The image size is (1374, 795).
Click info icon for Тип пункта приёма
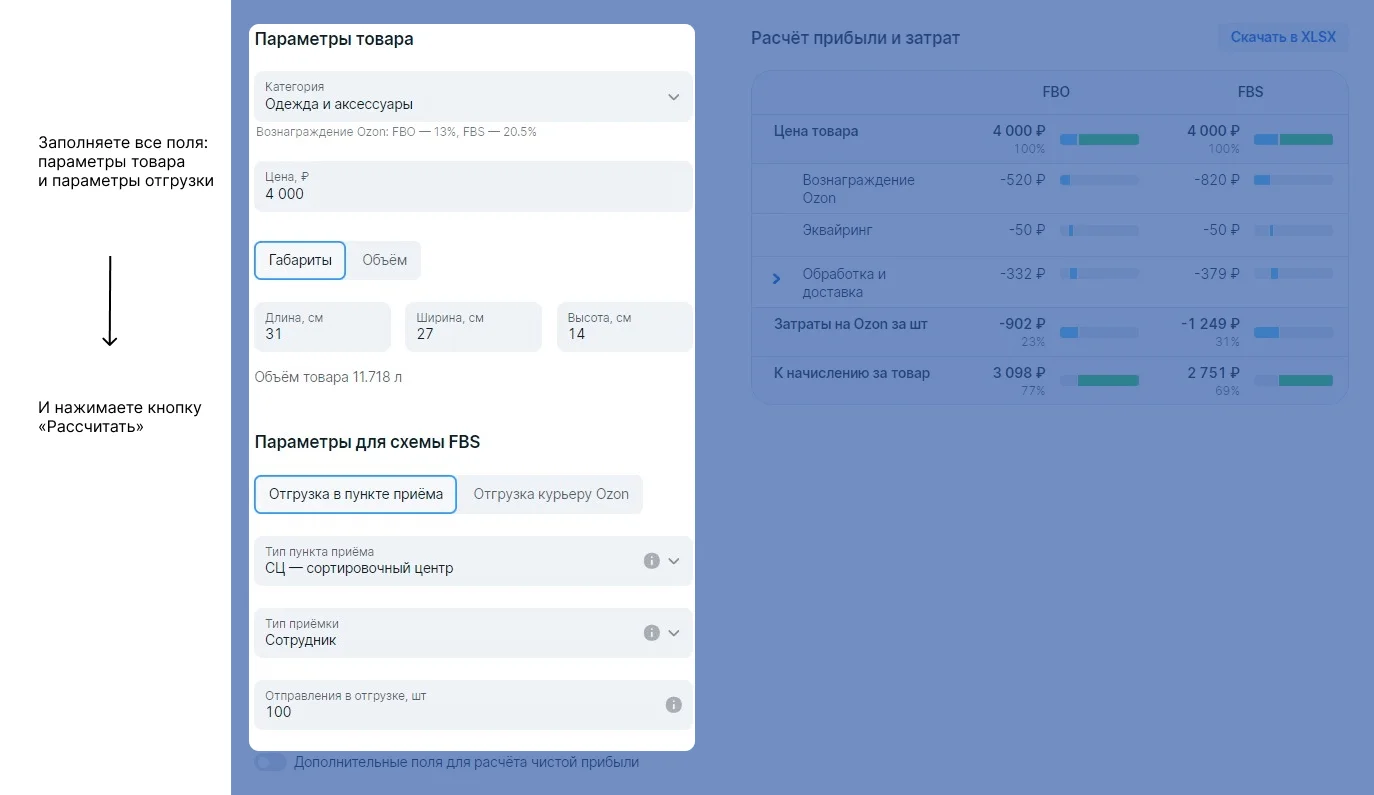click(651, 561)
